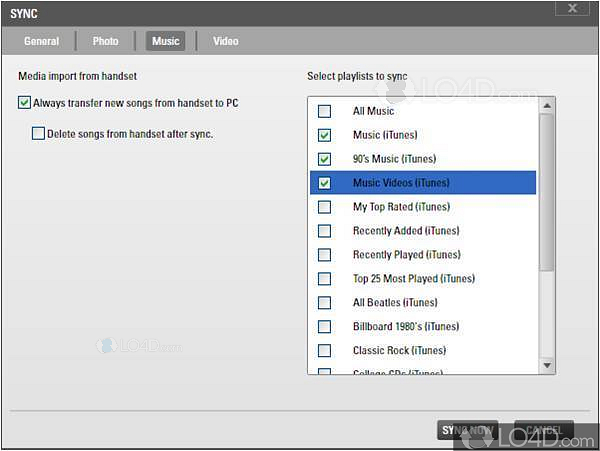
Task: Select the 'All Music' playlist label
Action: point(373,111)
